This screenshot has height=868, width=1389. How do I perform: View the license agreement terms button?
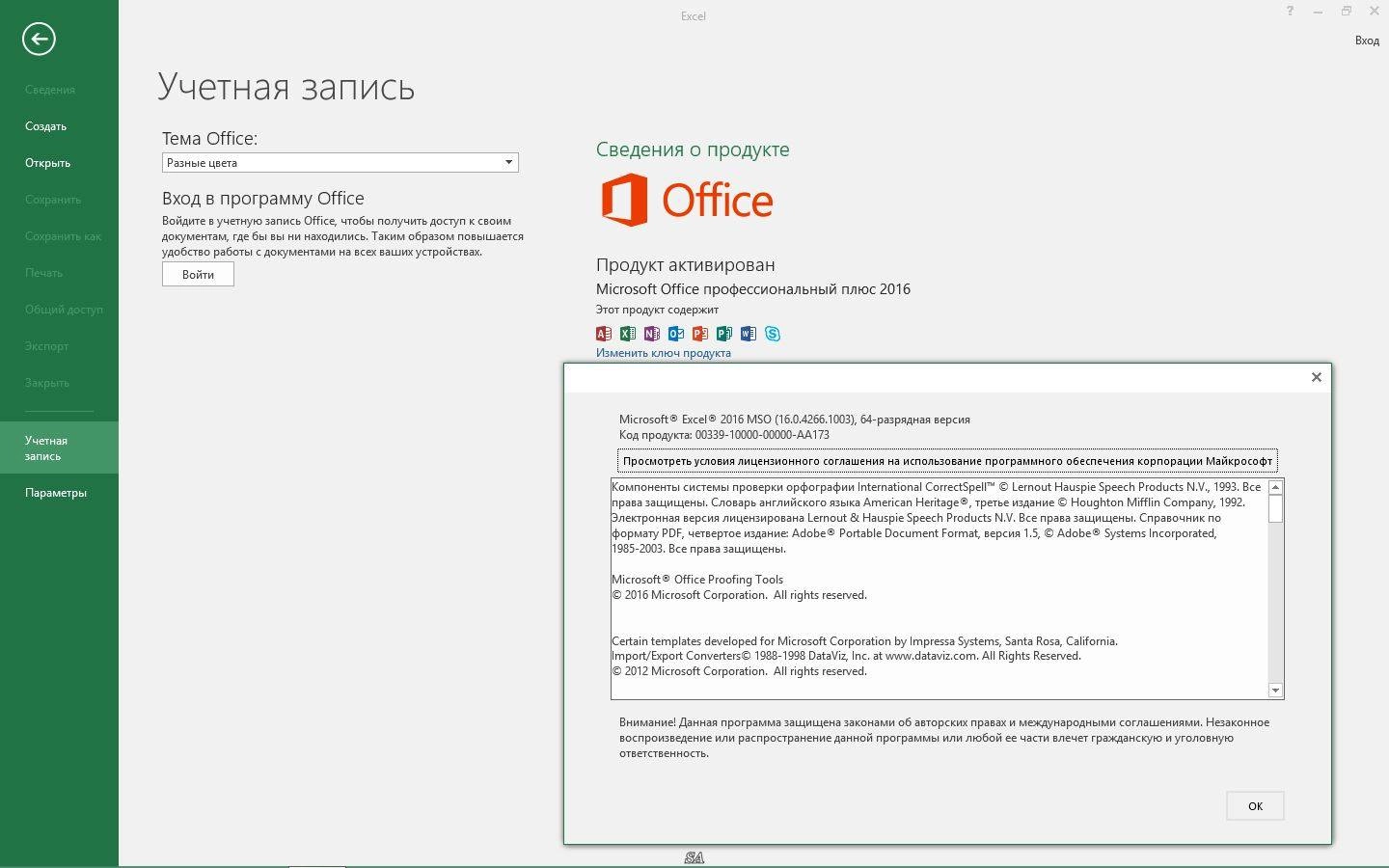pos(947,460)
